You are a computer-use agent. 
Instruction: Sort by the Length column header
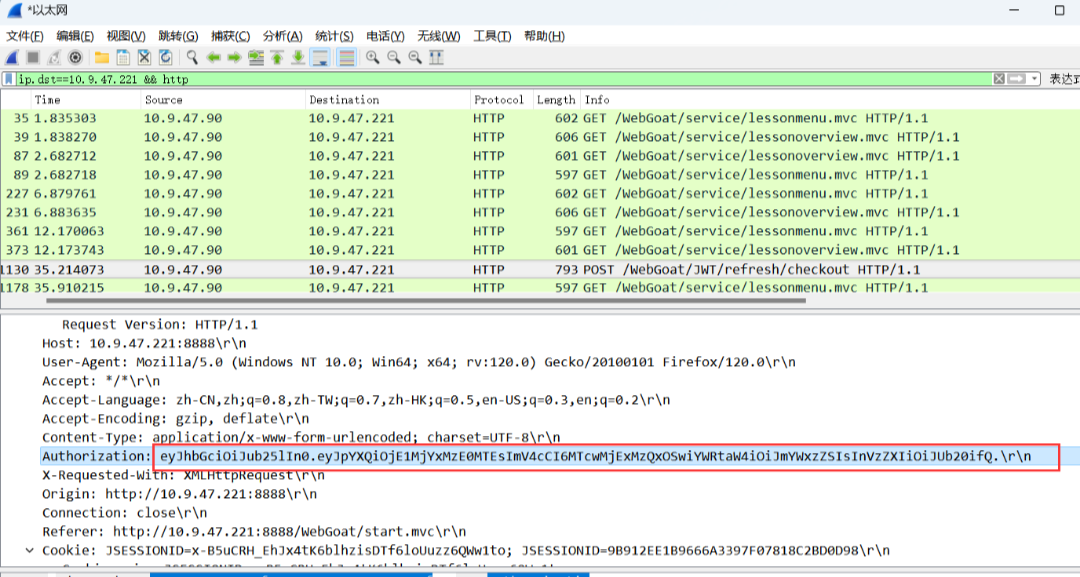(556, 100)
